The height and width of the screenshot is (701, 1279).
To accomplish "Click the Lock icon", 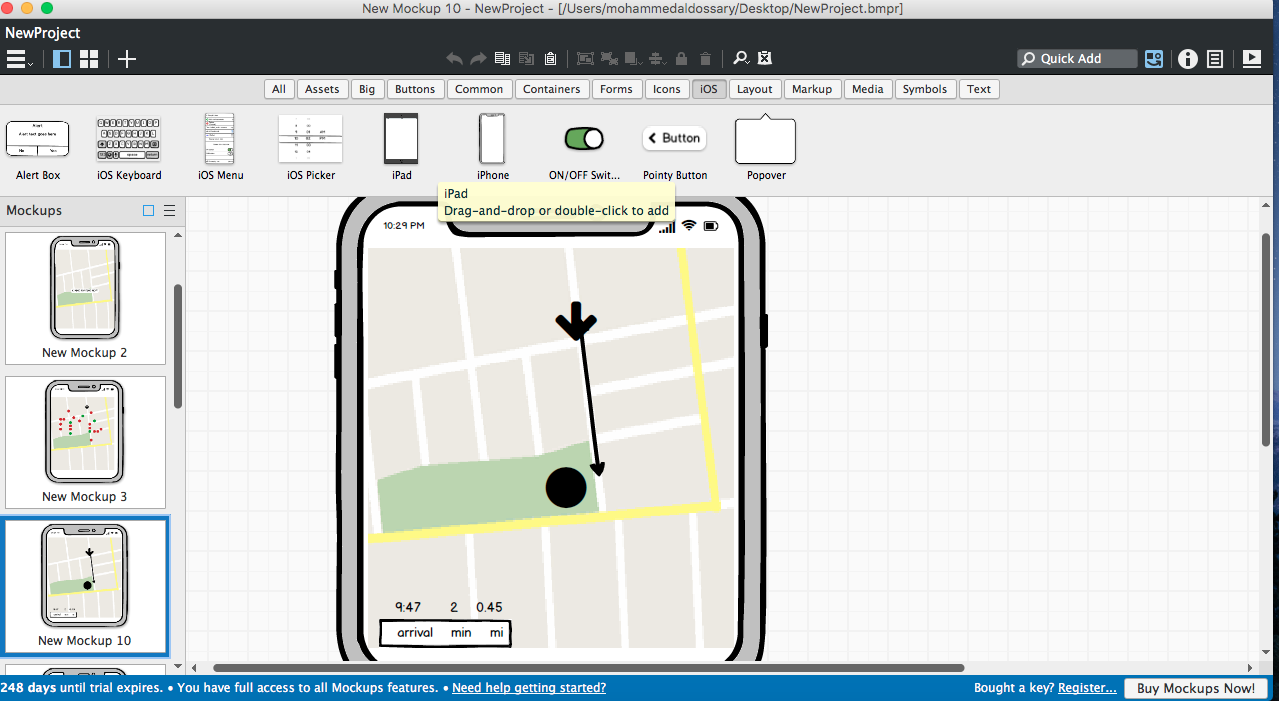I will [x=681, y=59].
